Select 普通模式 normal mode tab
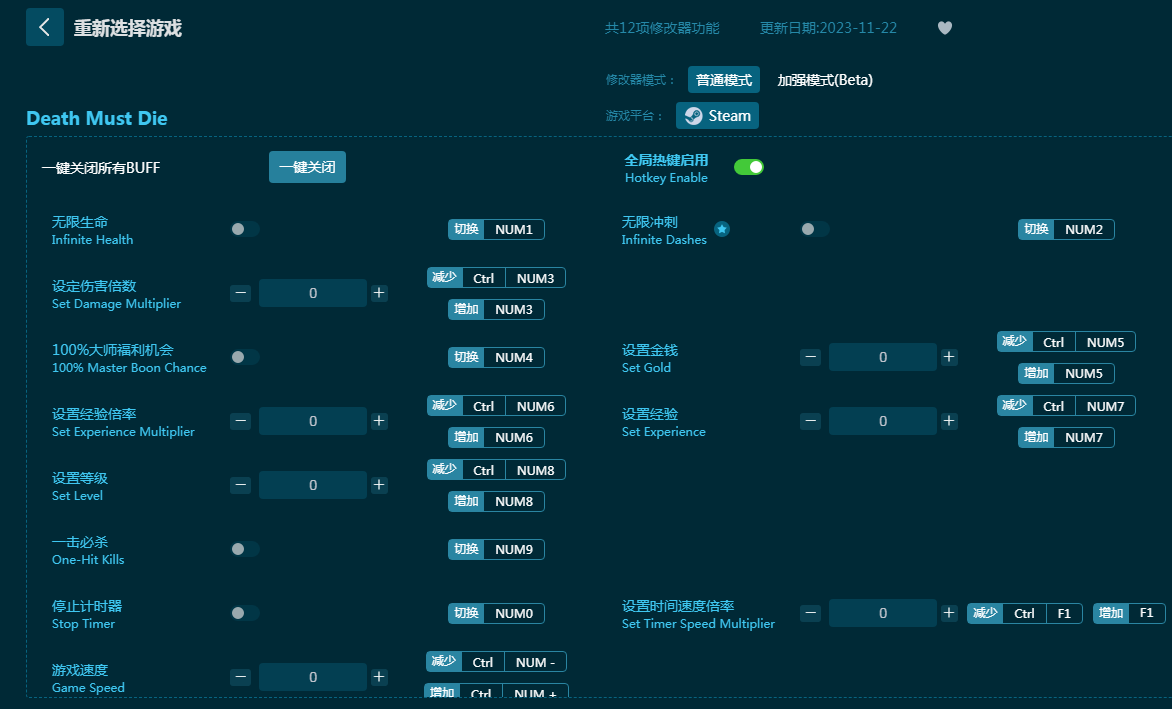Viewport: 1172px width, 709px height. pyautogui.click(x=723, y=80)
